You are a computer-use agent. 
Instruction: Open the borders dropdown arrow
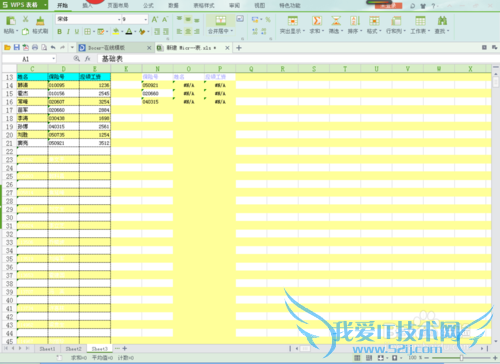(x=94, y=32)
